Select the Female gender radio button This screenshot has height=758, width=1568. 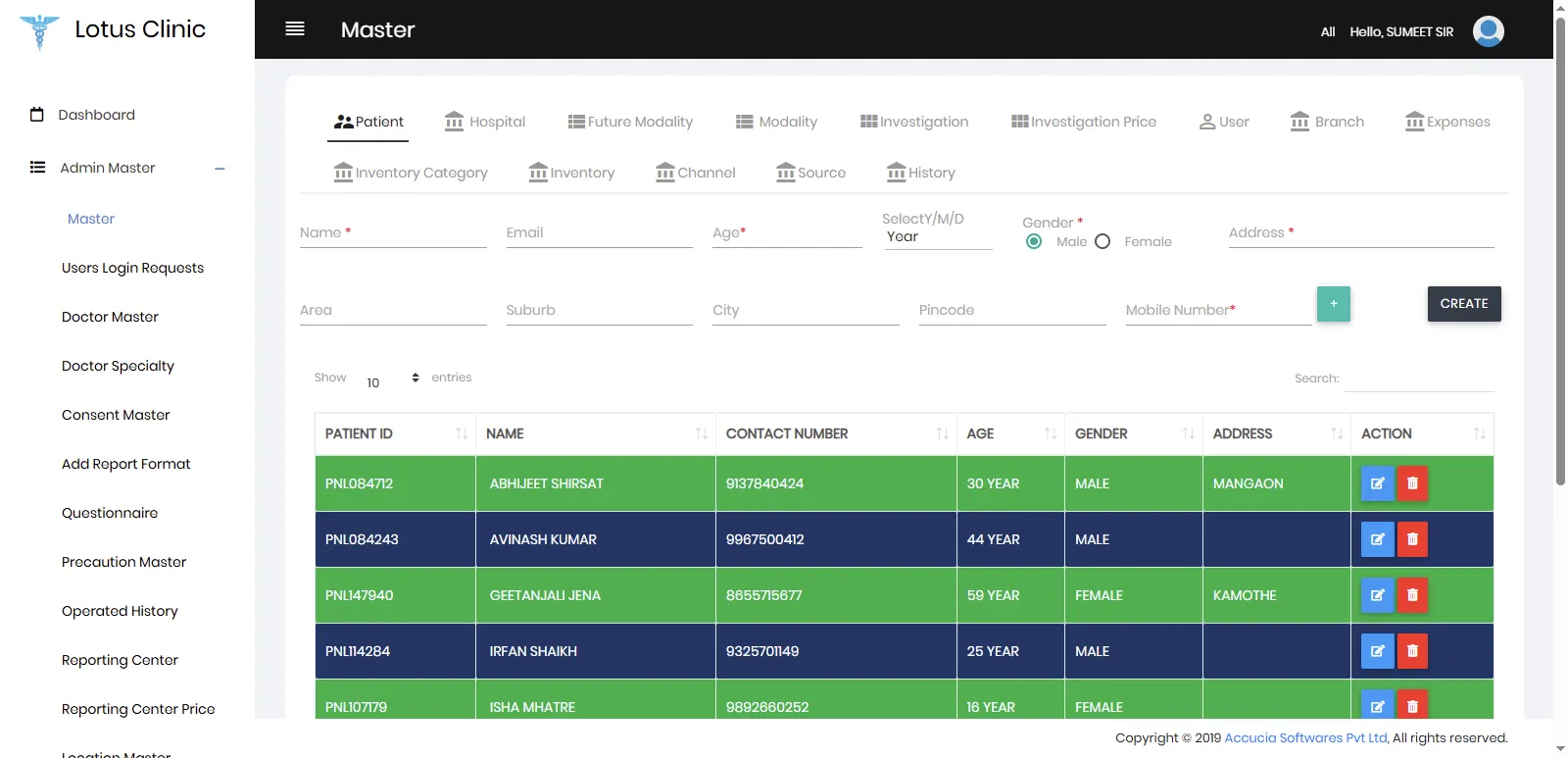[1102, 241]
